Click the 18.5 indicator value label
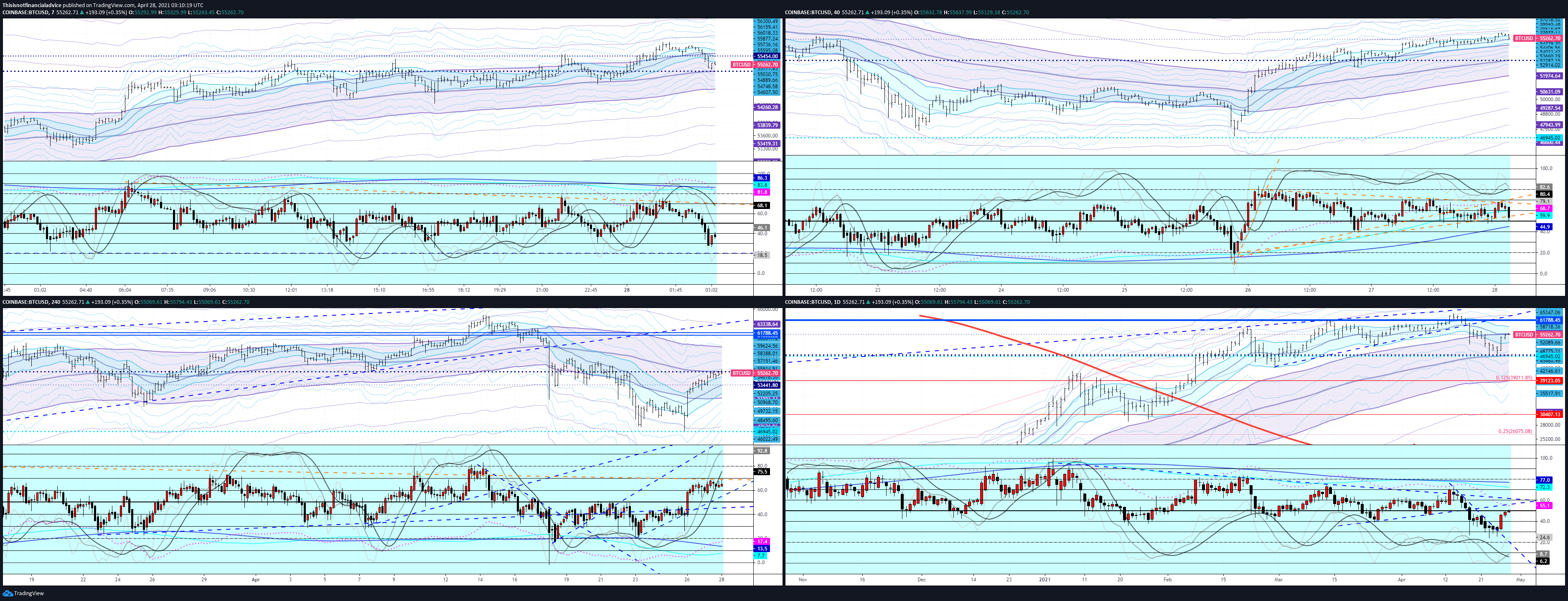Image resolution: width=1568 pixels, height=601 pixels. [762, 255]
